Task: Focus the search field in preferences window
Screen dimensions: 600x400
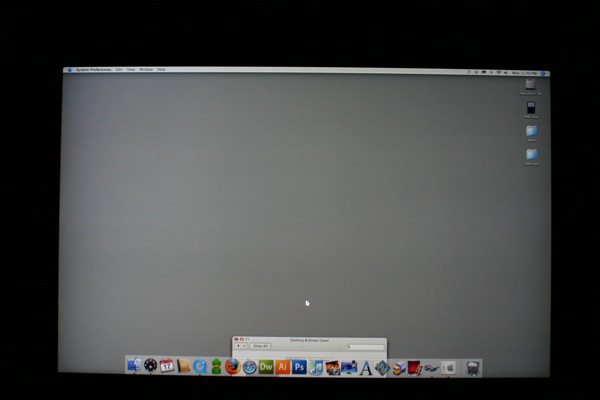Action: click(x=365, y=347)
